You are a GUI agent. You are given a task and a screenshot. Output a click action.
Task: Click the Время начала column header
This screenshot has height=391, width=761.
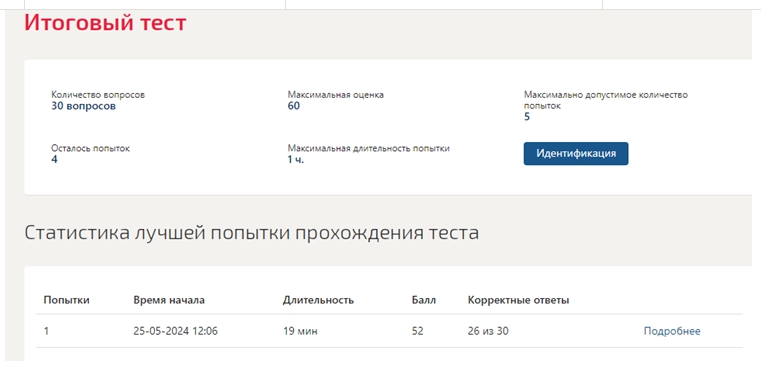(x=169, y=300)
